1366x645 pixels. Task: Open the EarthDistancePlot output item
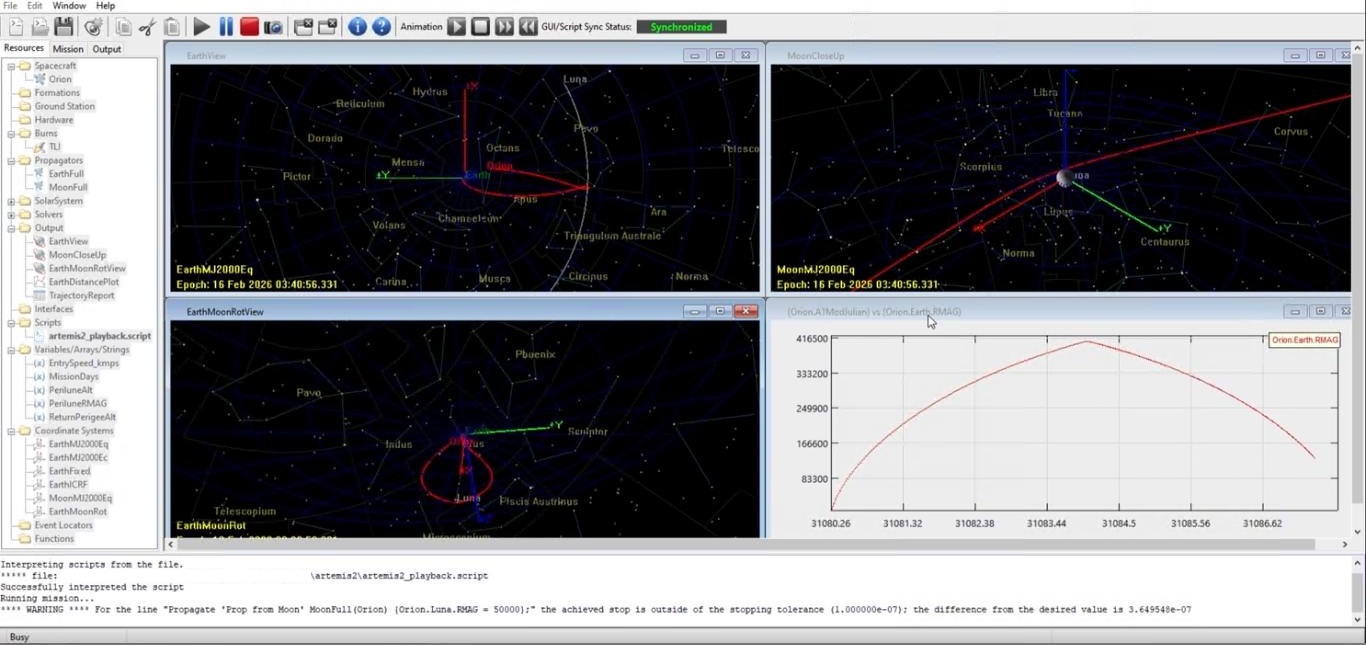click(84, 281)
